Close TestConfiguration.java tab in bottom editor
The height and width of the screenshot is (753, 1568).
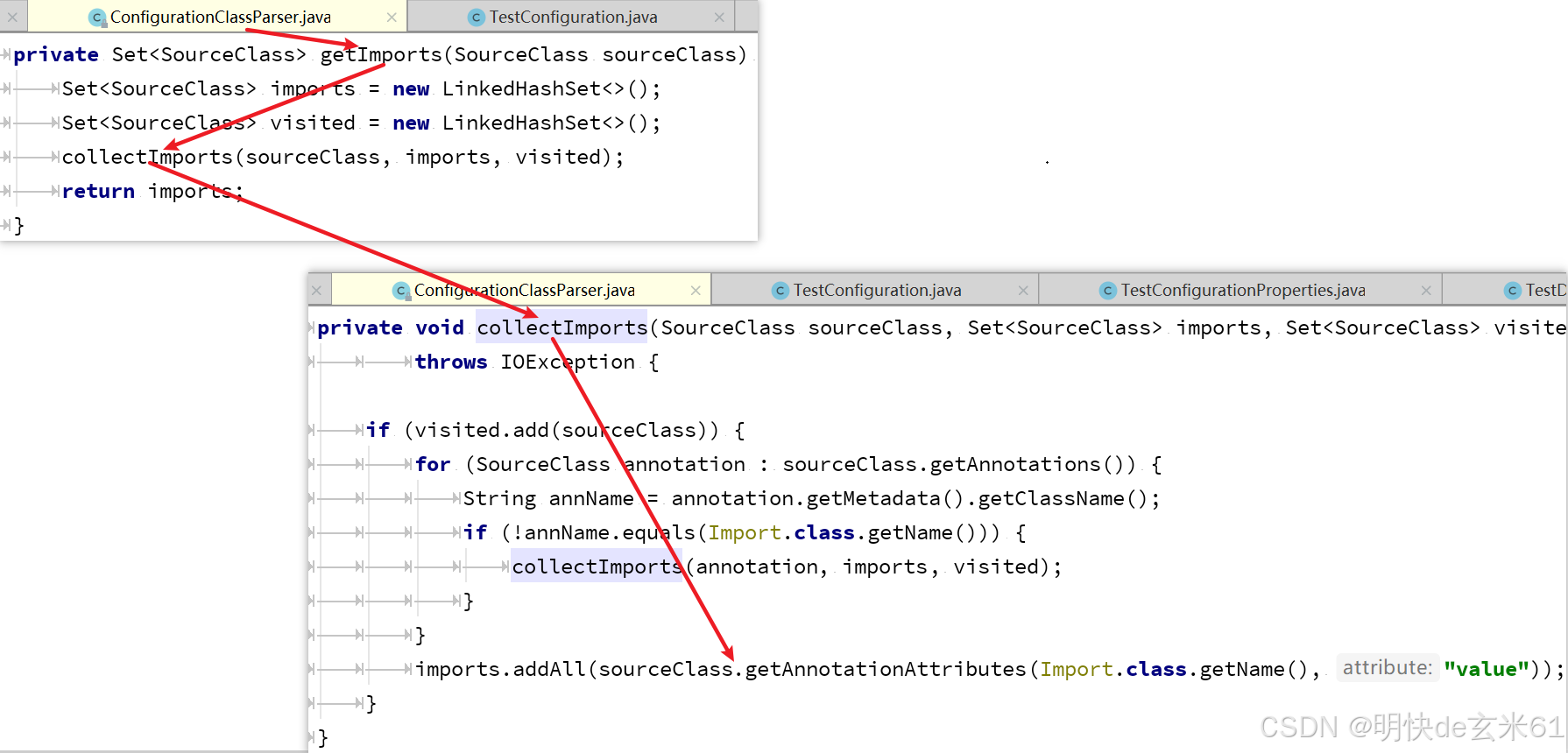click(x=1023, y=291)
